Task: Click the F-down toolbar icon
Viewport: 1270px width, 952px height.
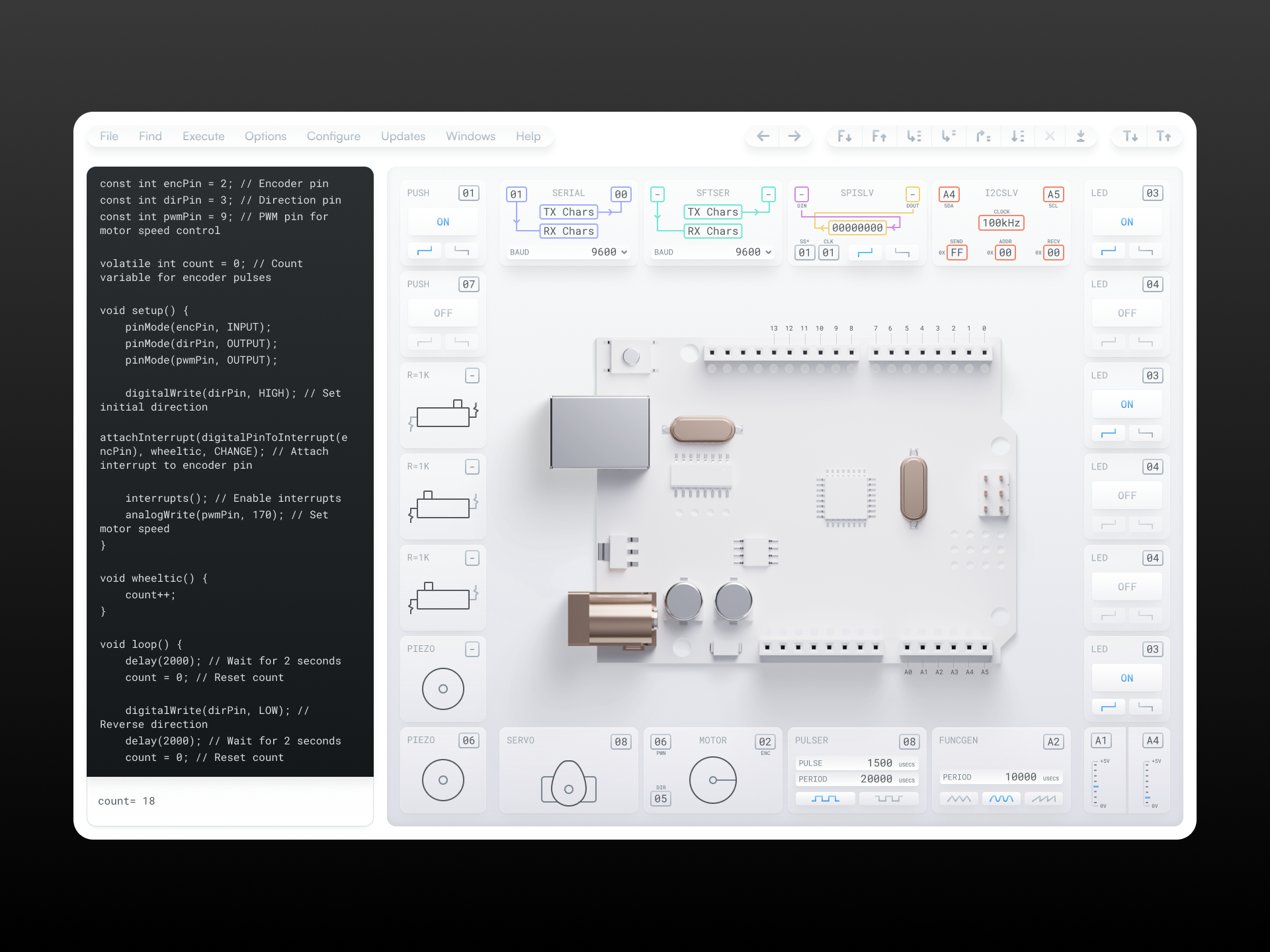Action: [844, 136]
